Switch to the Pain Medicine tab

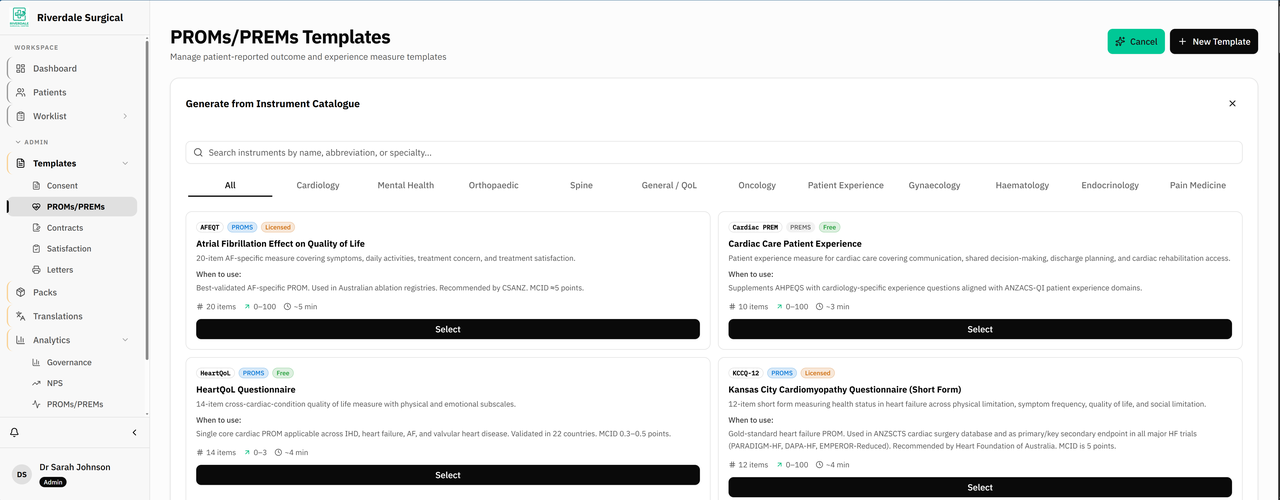(x=1198, y=185)
